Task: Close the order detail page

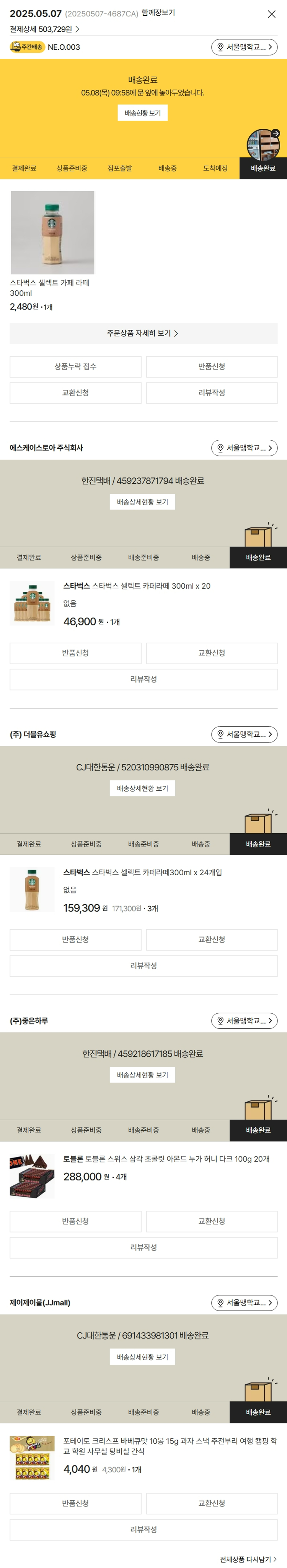Action: click(271, 14)
